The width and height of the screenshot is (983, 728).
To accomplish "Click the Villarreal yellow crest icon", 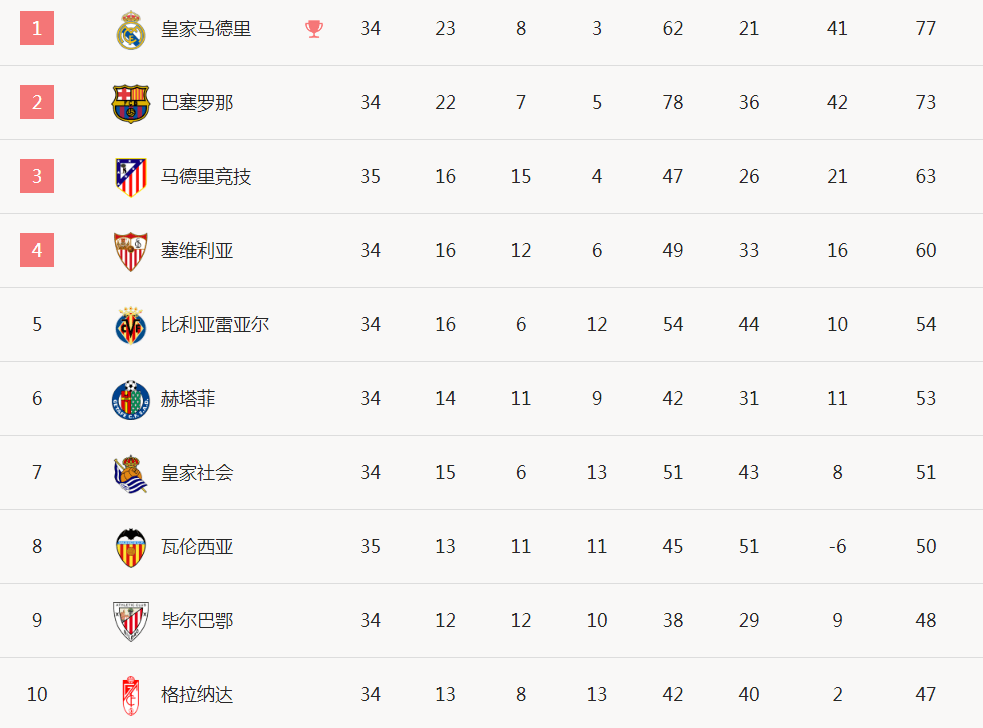I will tap(131, 325).
